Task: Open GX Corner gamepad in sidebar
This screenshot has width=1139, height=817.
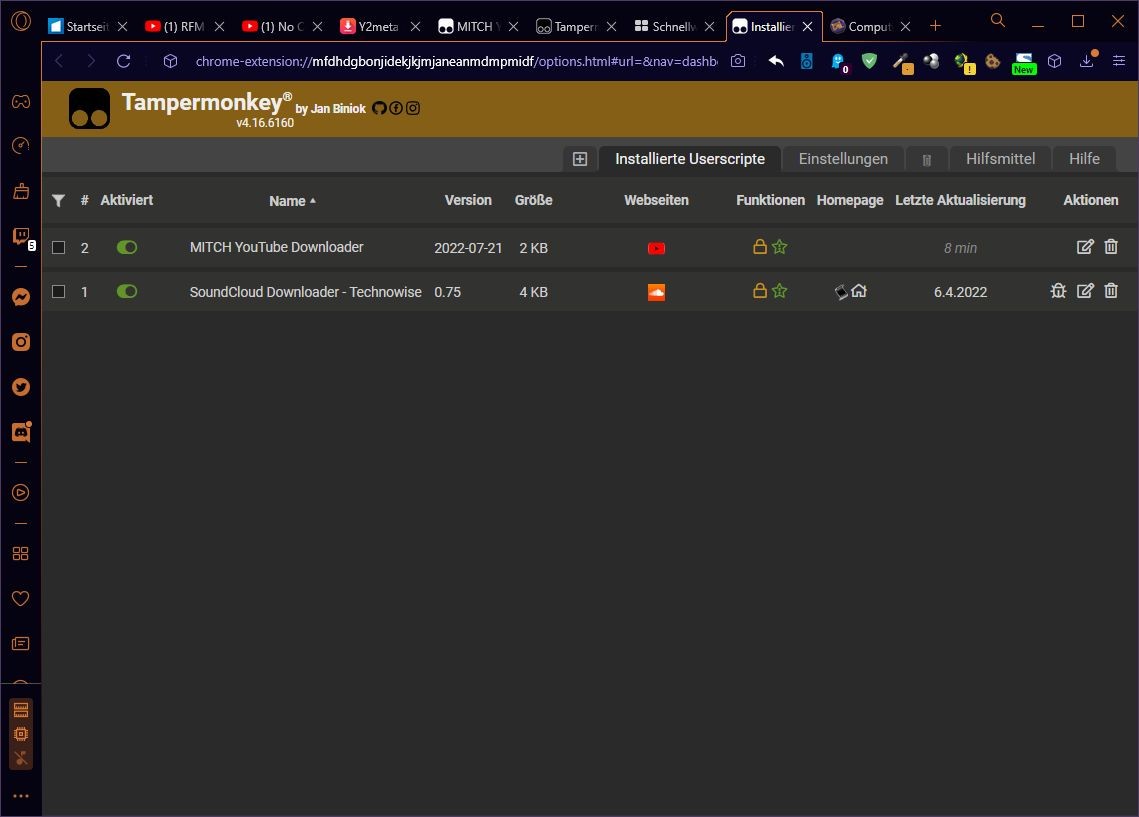Action: [21, 101]
